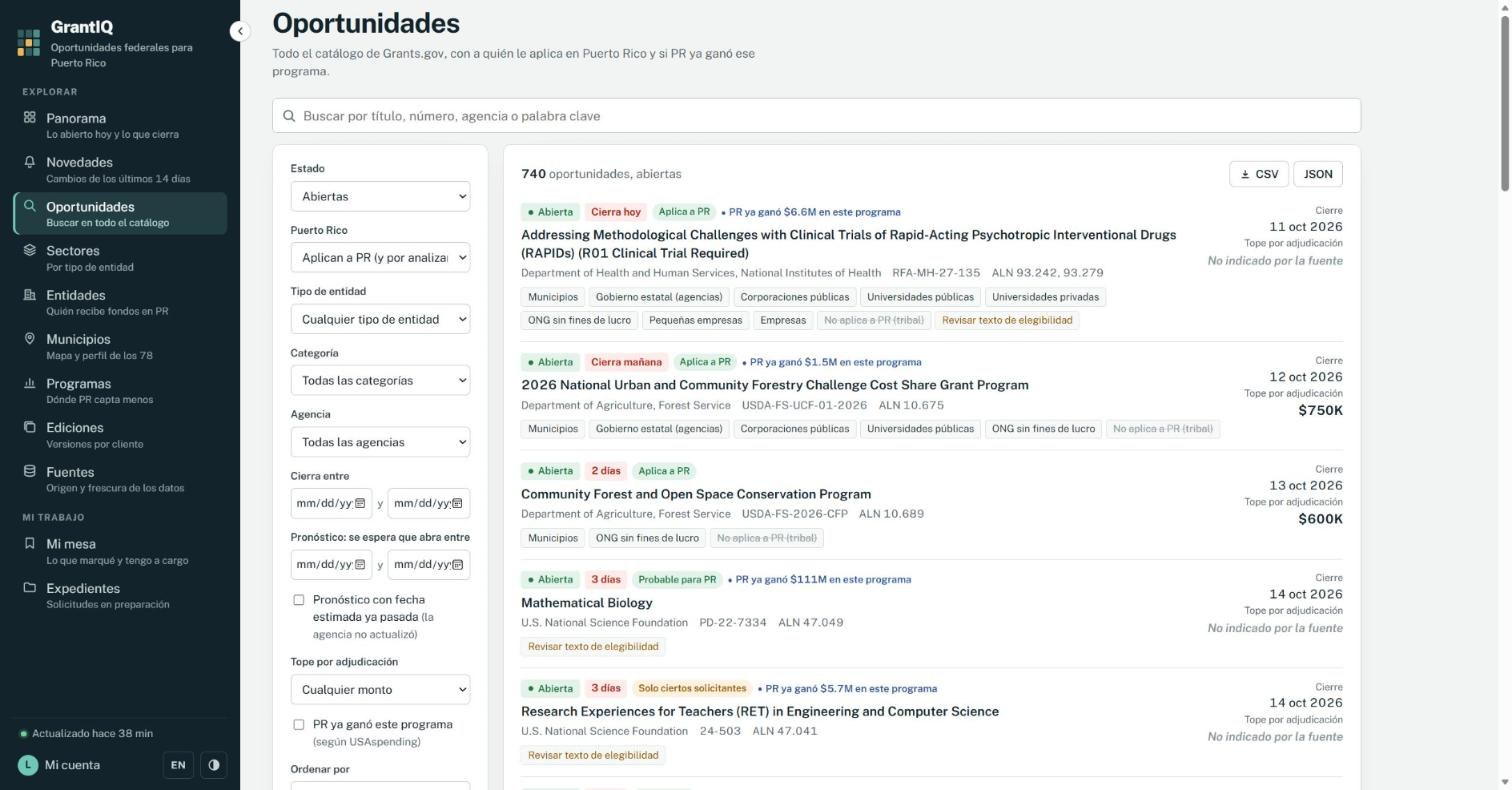Expand the Agencia dropdown
Viewport: 1512px width, 790px height.
pyautogui.click(x=380, y=442)
